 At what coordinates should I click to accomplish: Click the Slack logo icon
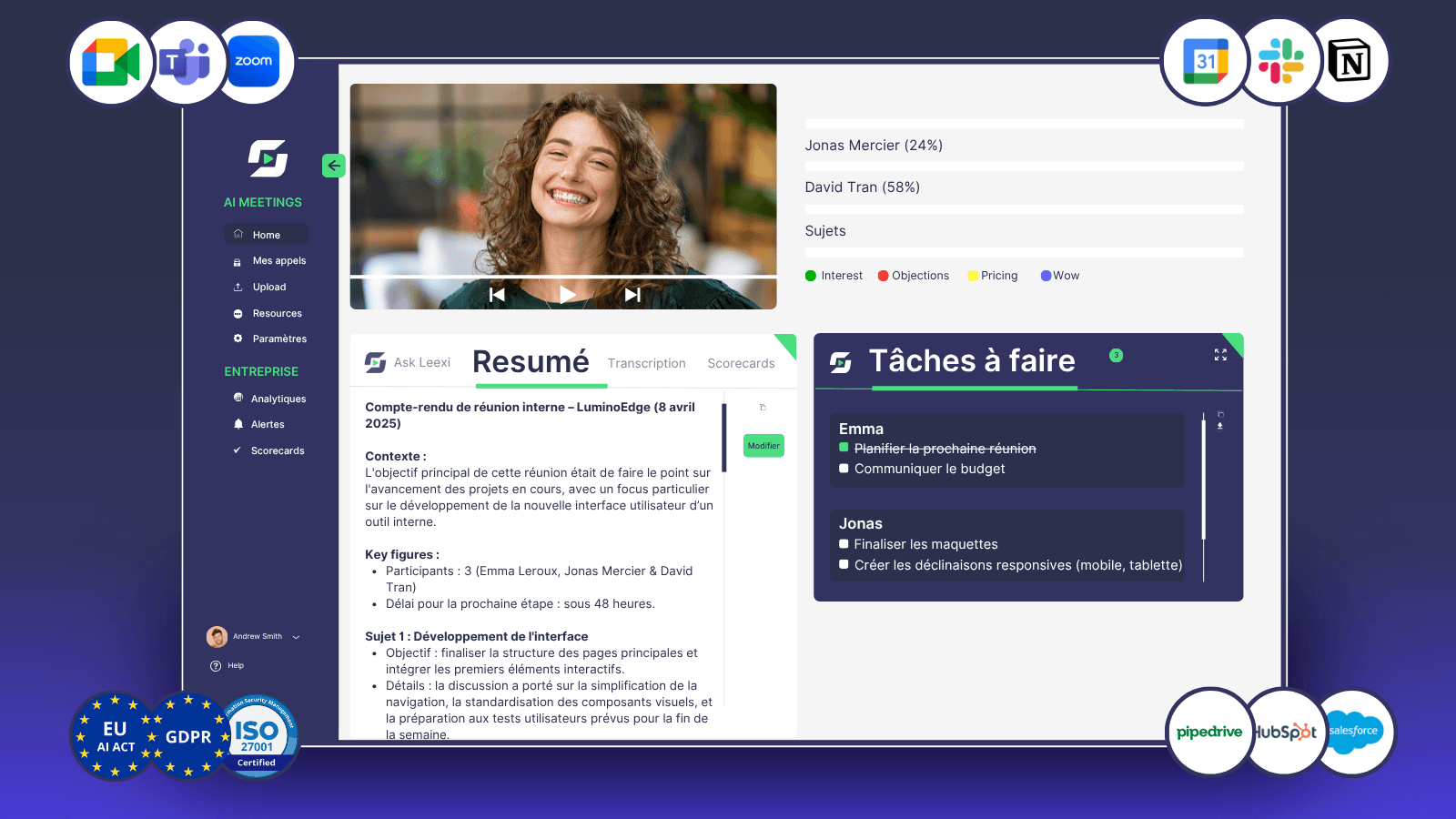pyautogui.click(x=1280, y=61)
